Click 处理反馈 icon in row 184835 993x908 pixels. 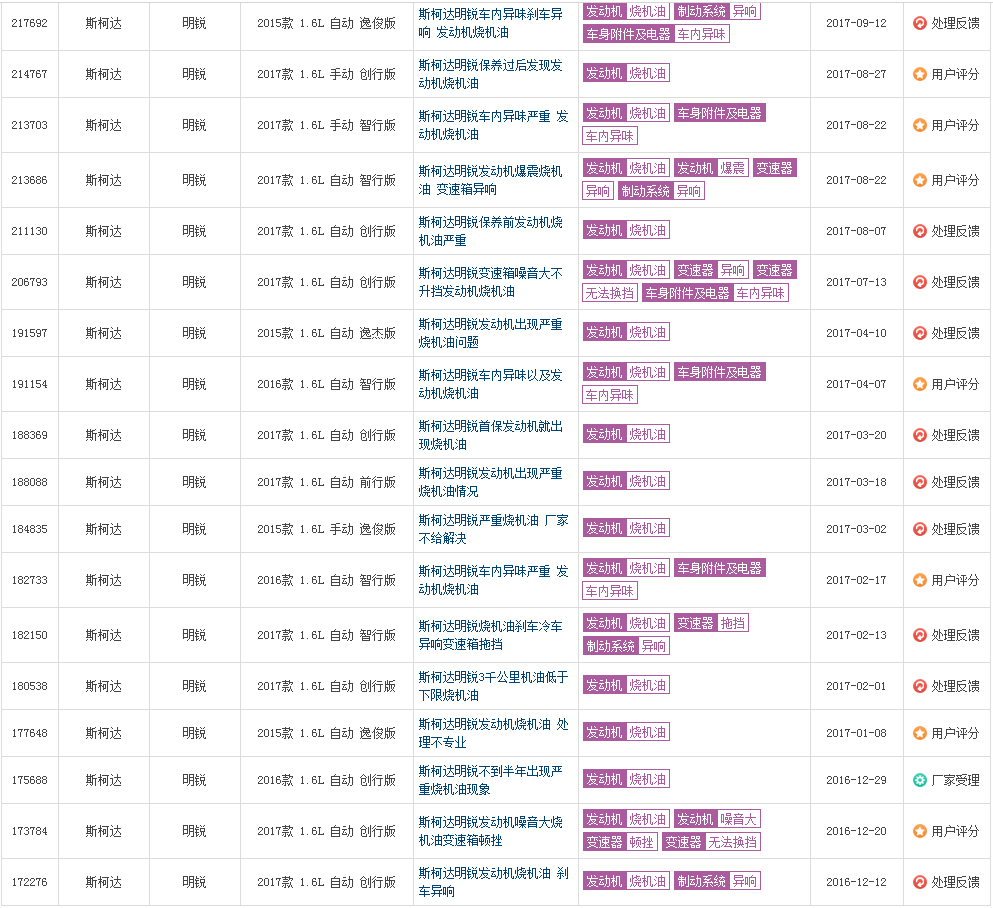(x=920, y=529)
